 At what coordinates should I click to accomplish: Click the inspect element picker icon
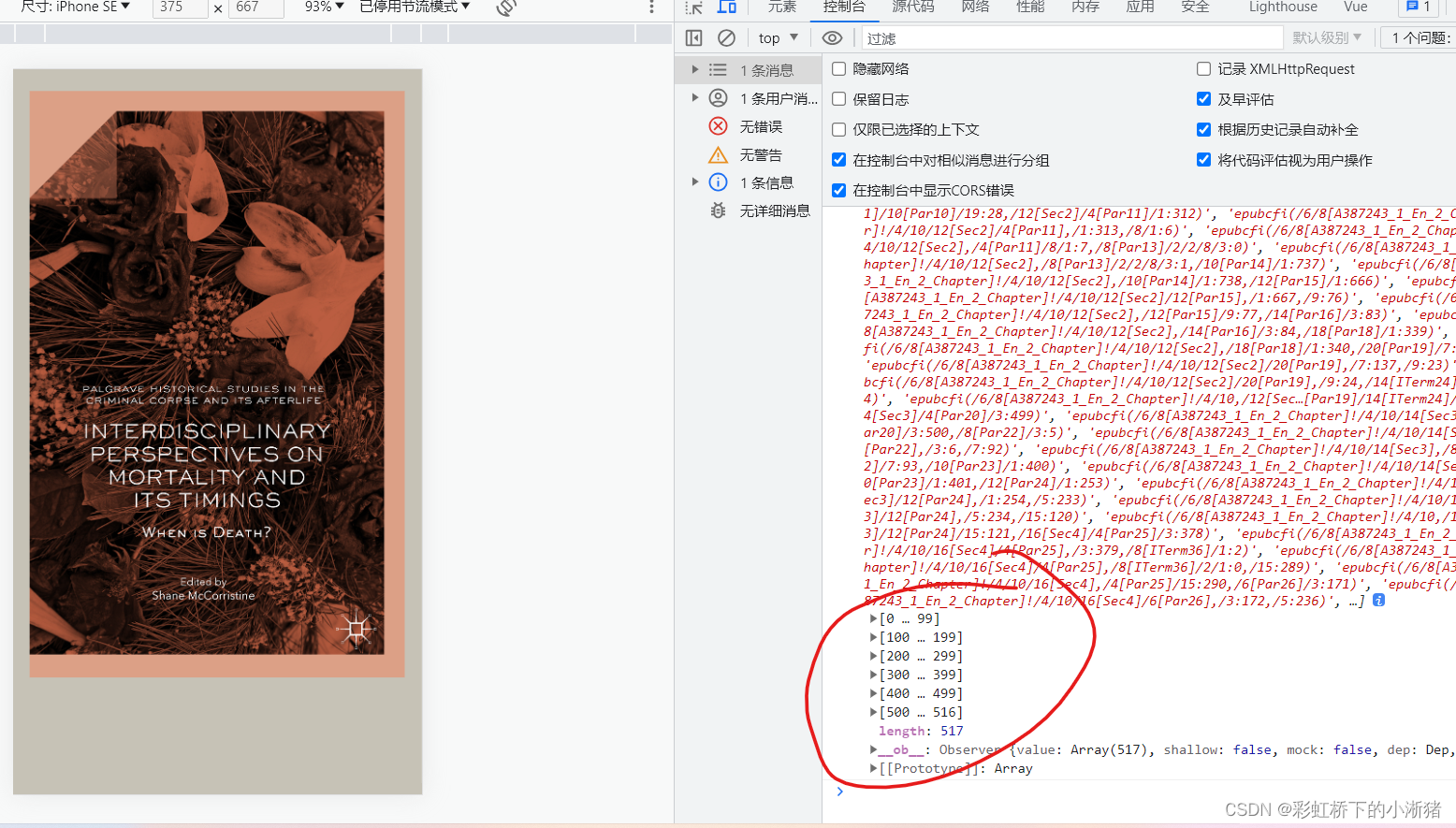(x=693, y=7)
